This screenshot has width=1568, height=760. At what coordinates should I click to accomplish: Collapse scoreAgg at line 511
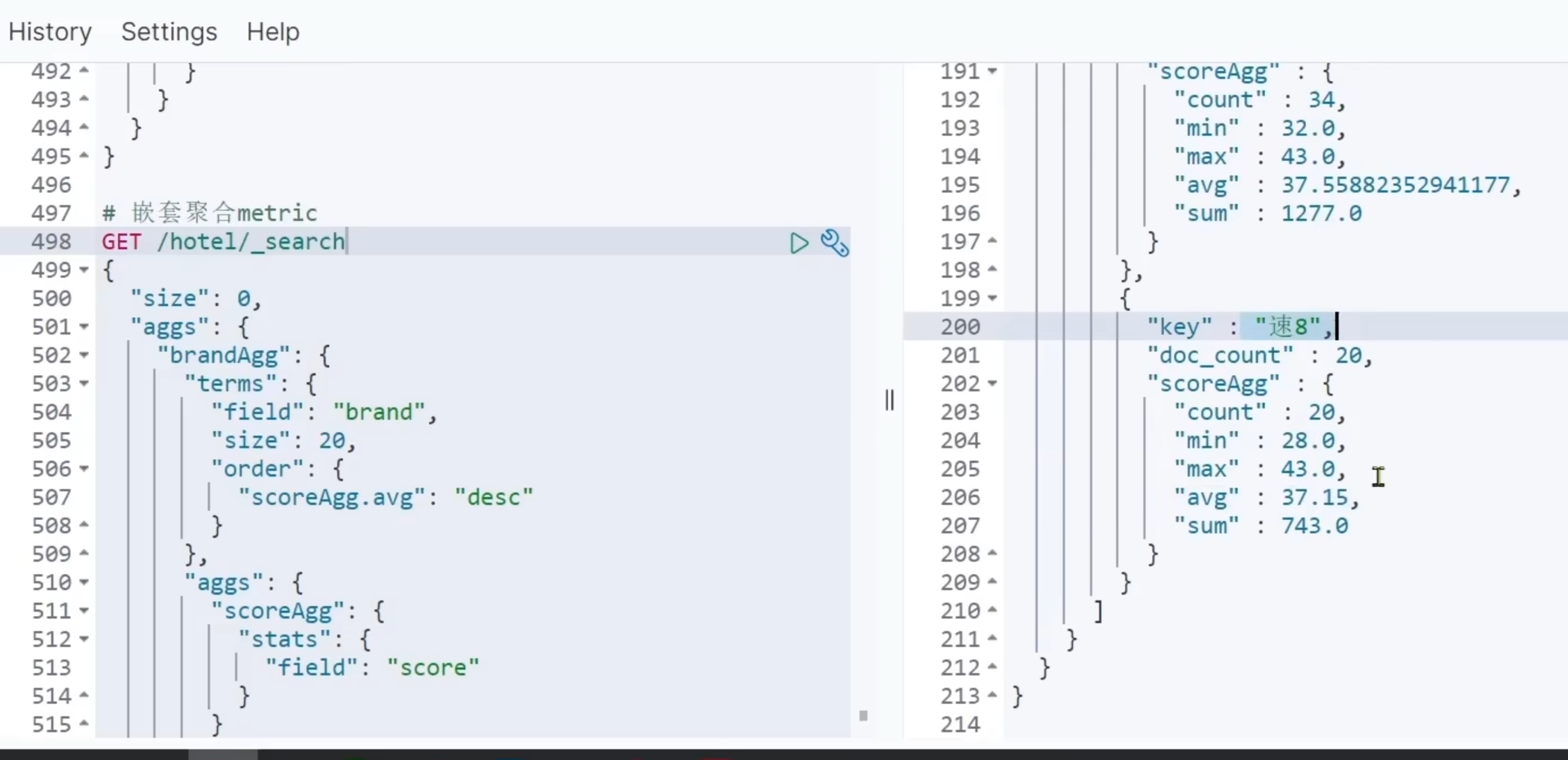[x=84, y=611]
